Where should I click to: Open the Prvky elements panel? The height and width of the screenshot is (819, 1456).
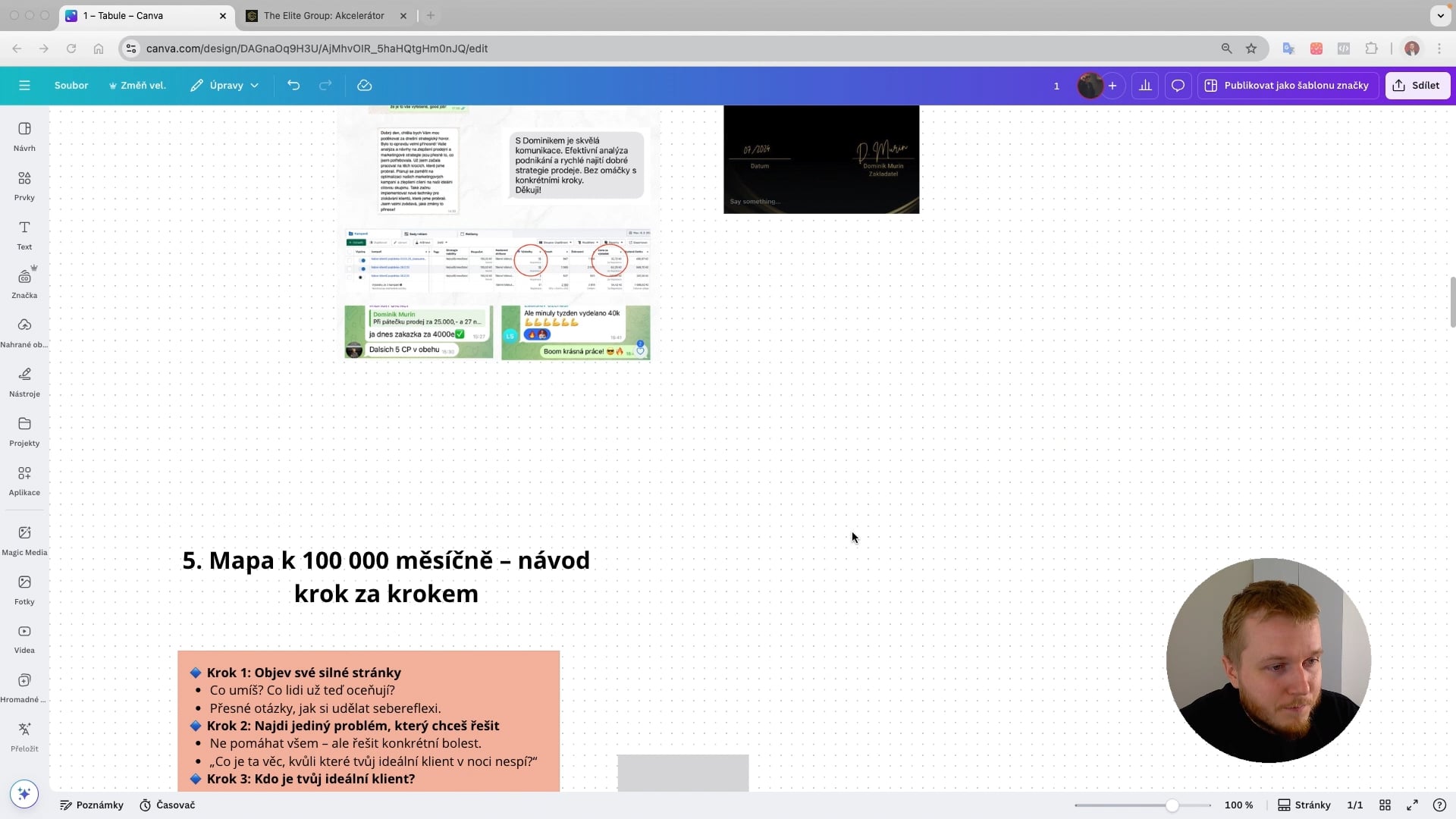tap(24, 186)
